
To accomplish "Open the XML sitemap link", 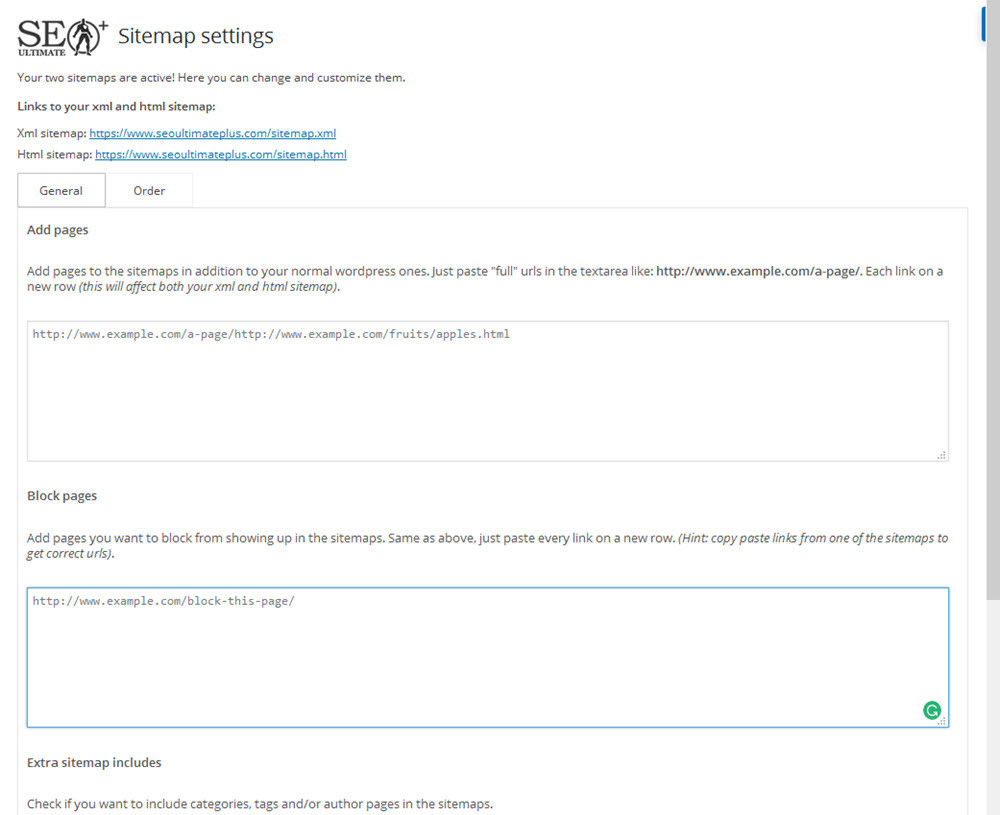I will [212, 133].
